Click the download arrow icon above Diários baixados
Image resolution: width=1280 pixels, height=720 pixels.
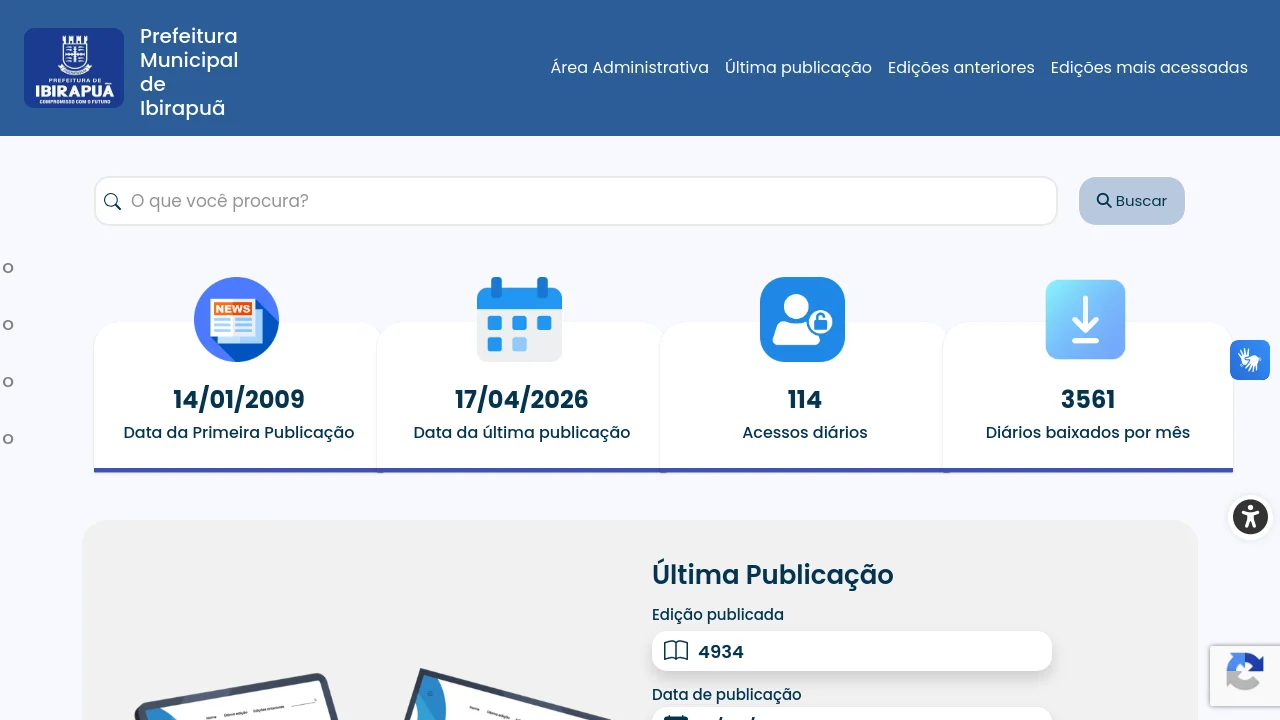pyautogui.click(x=1085, y=320)
